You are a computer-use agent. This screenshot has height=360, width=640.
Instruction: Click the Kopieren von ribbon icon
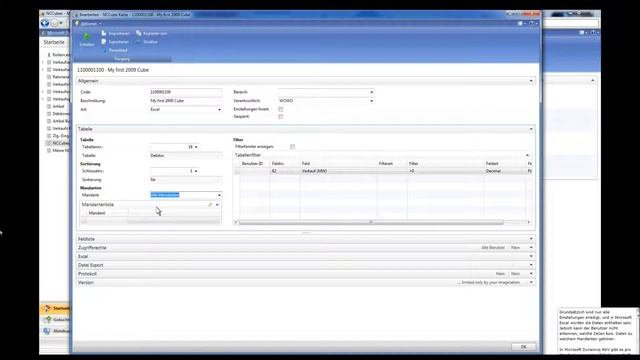point(139,33)
